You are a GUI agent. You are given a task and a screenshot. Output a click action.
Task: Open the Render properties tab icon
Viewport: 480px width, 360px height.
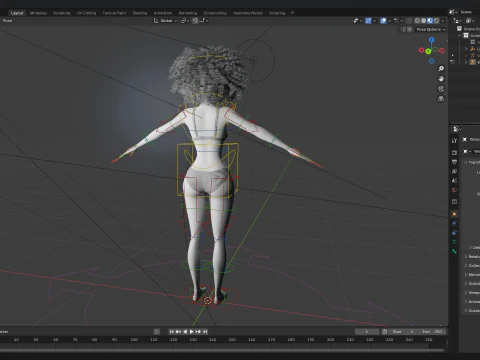click(454, 152)
